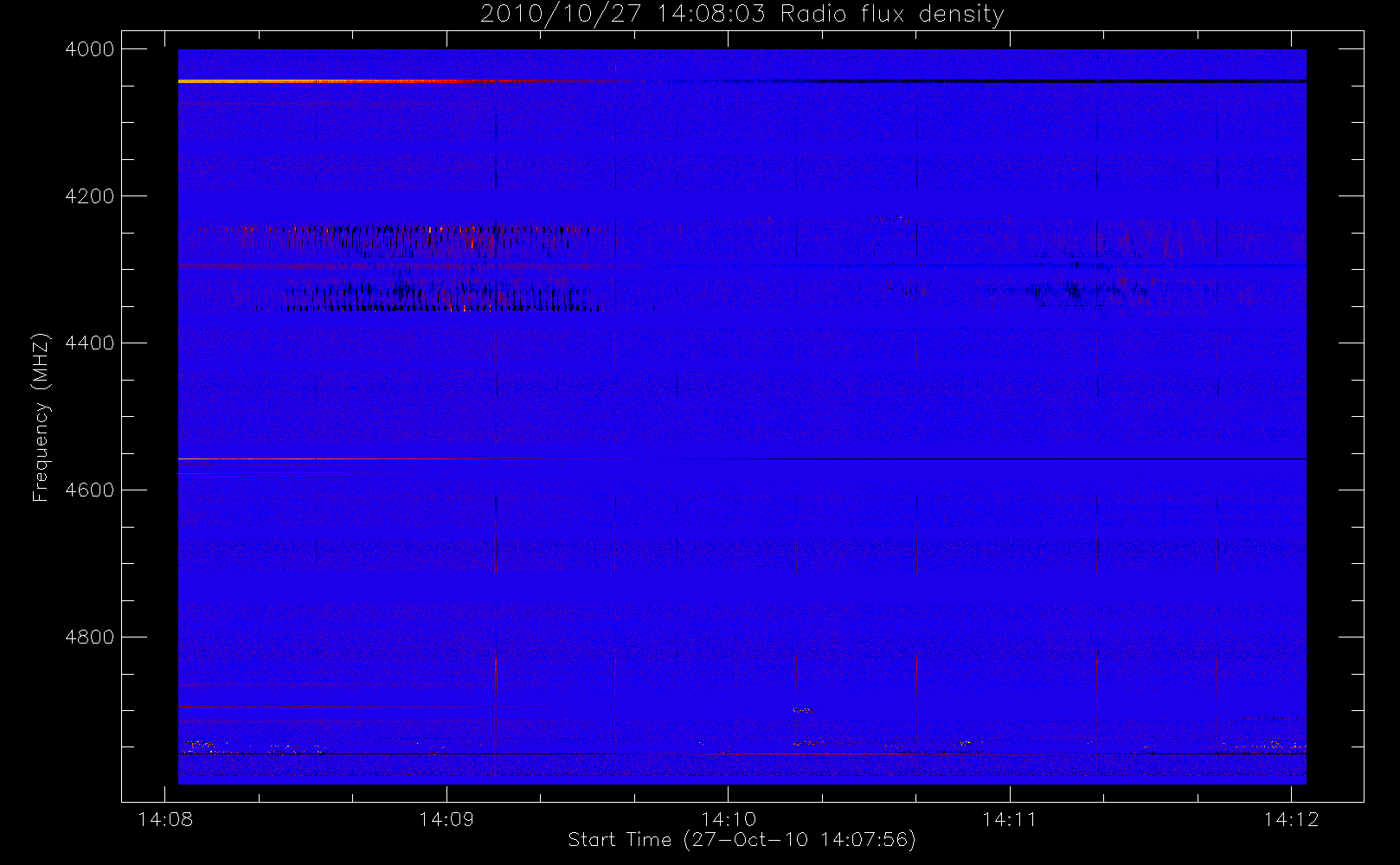Click the 4400 frequency tick label
Viewport: 1400px width, 865px height.
coord(90,343)
